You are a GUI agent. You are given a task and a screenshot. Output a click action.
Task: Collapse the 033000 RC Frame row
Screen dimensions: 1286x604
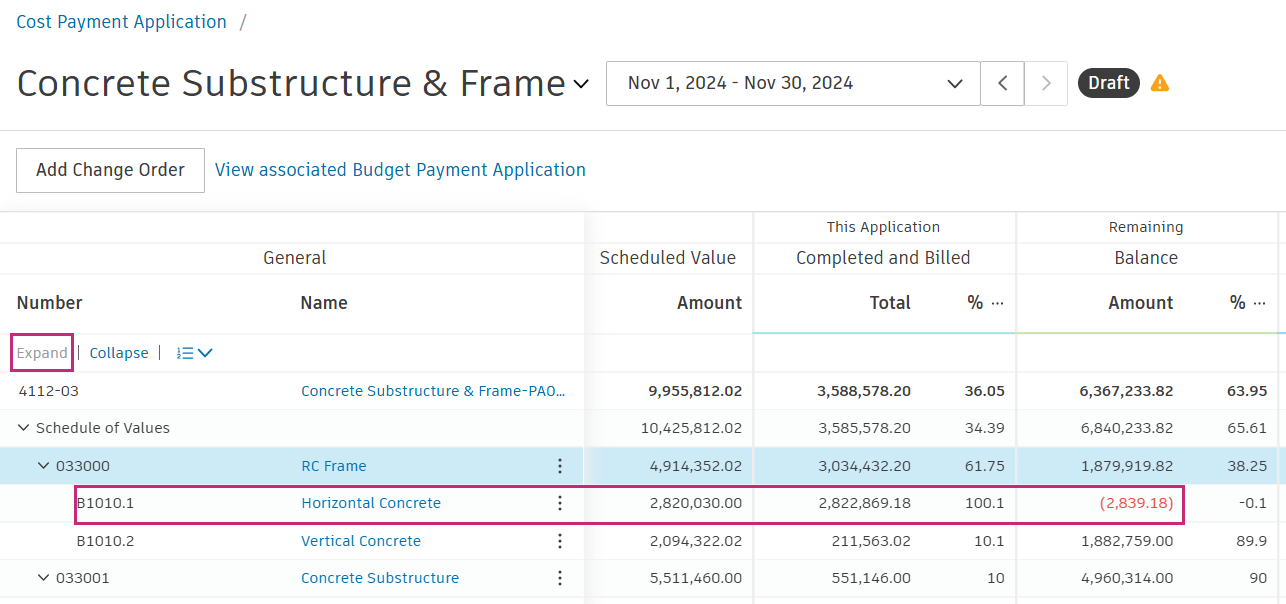tap(43, 466)
